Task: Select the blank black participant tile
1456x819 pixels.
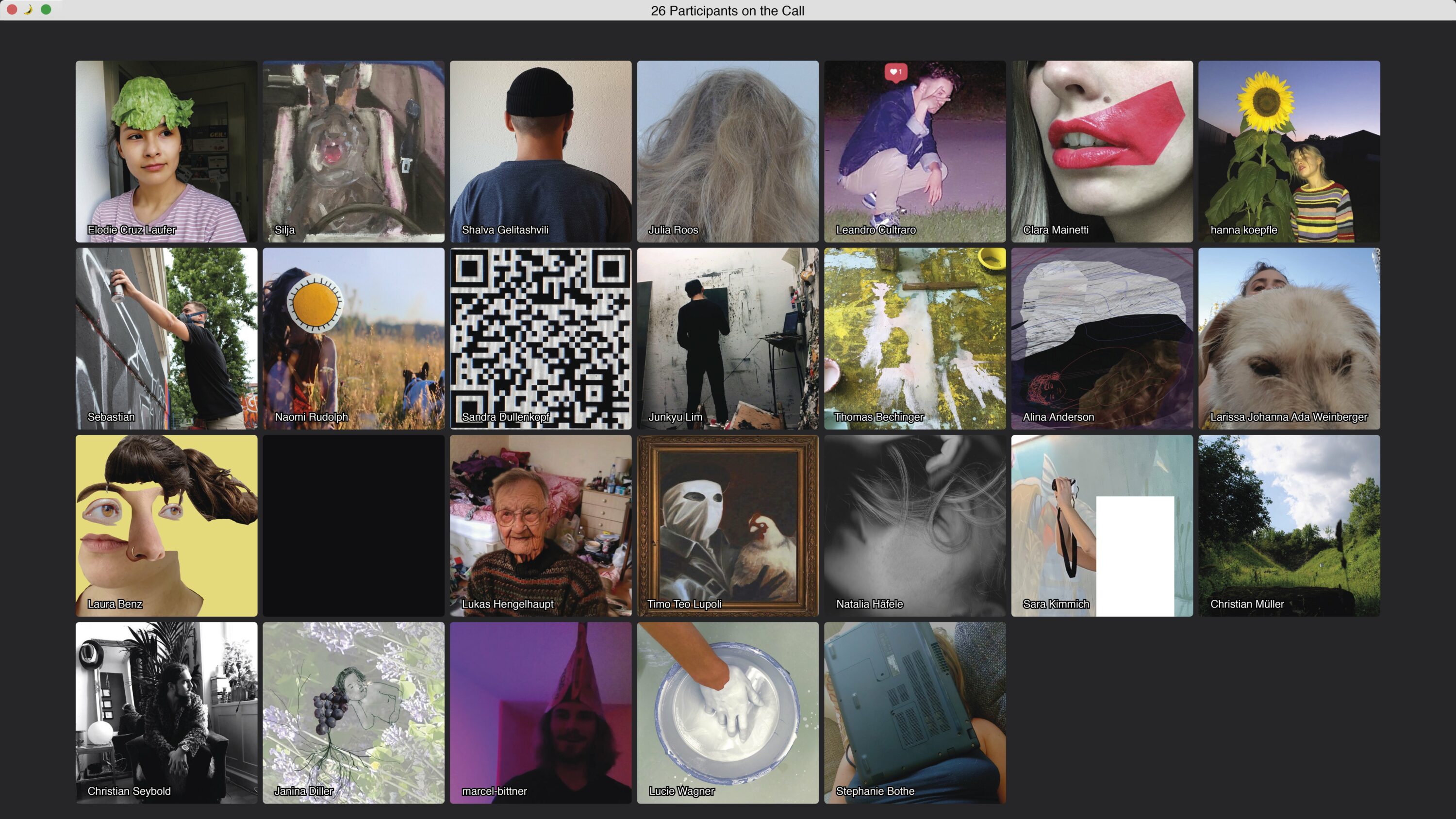Action: pyautogui.click(x=353, y=525)
